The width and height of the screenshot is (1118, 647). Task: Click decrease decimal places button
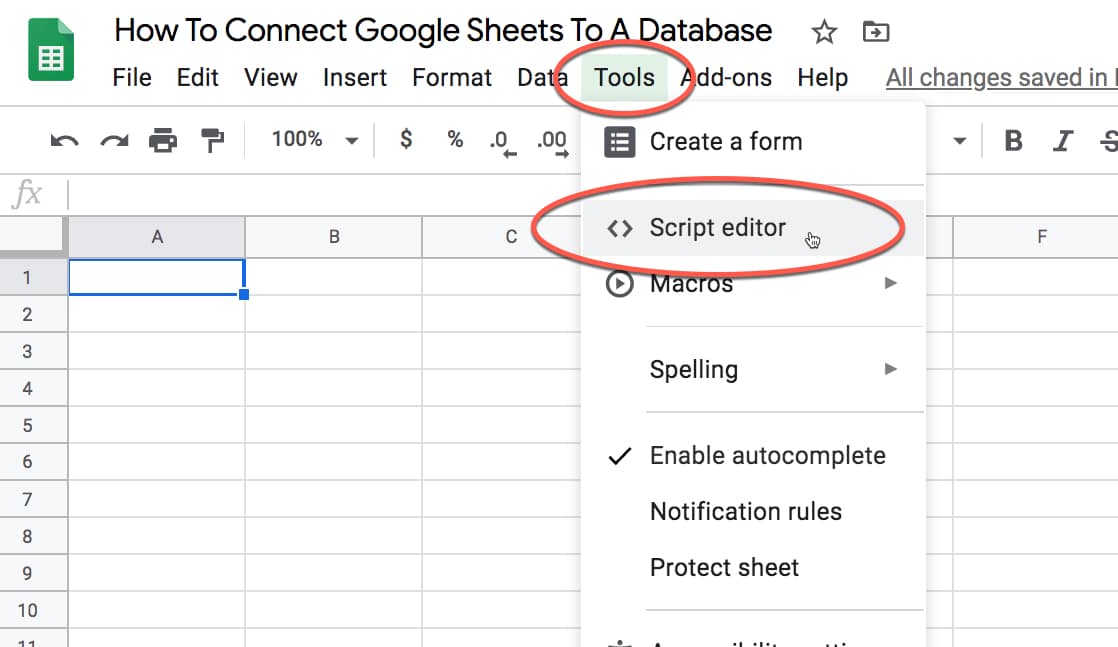coord(502,142)
